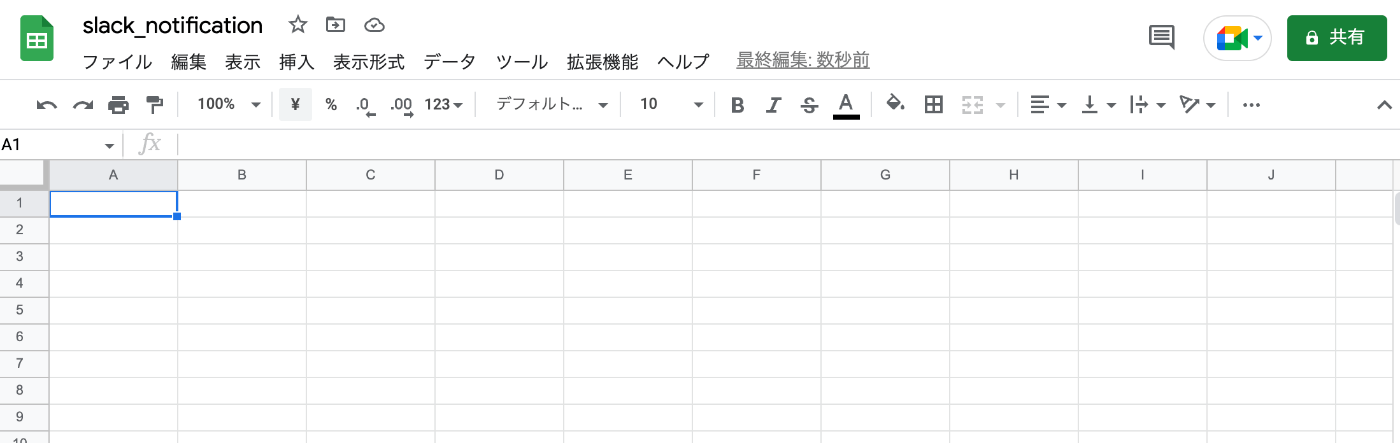Open the comment history icon
The image size is (1400, 443).
(1161, 38)
